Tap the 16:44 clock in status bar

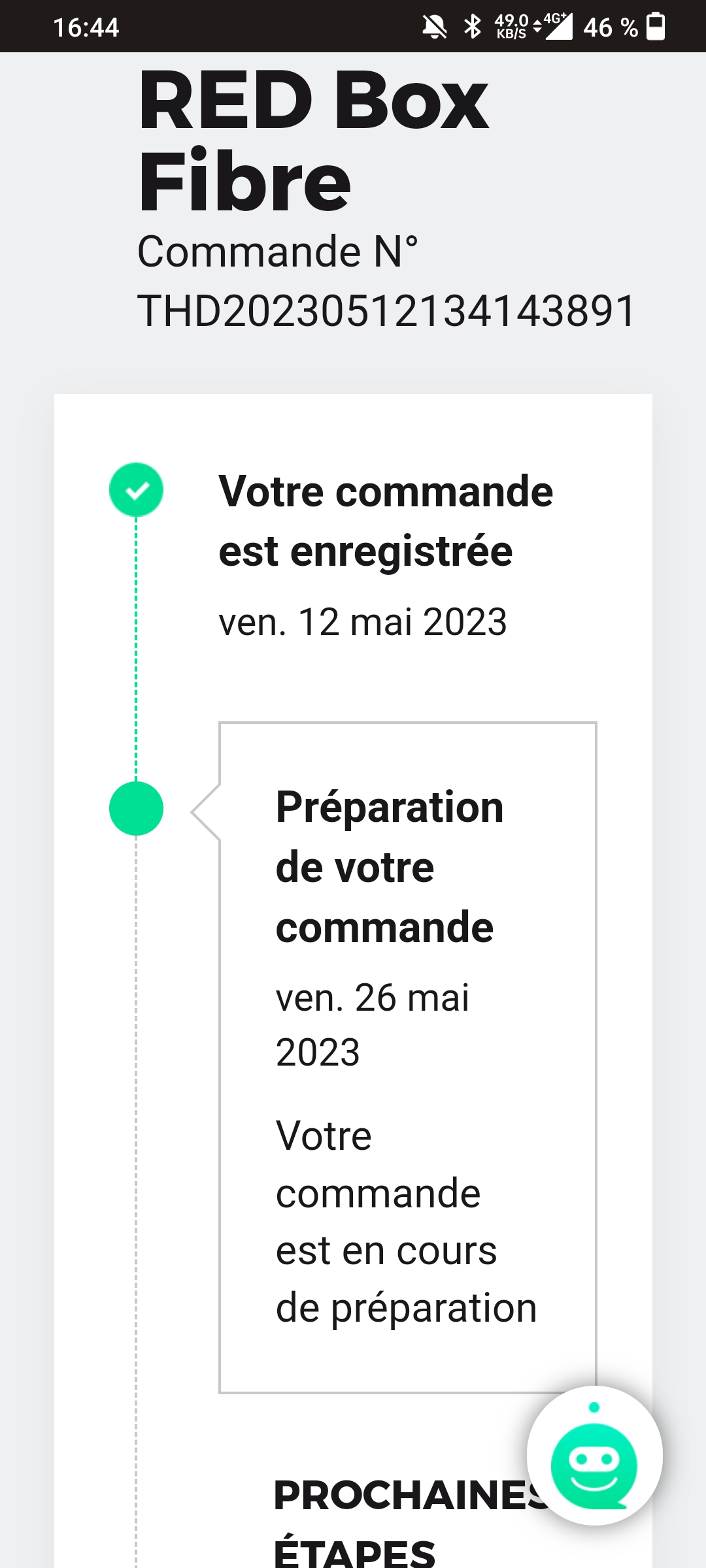tap(86, 27)
